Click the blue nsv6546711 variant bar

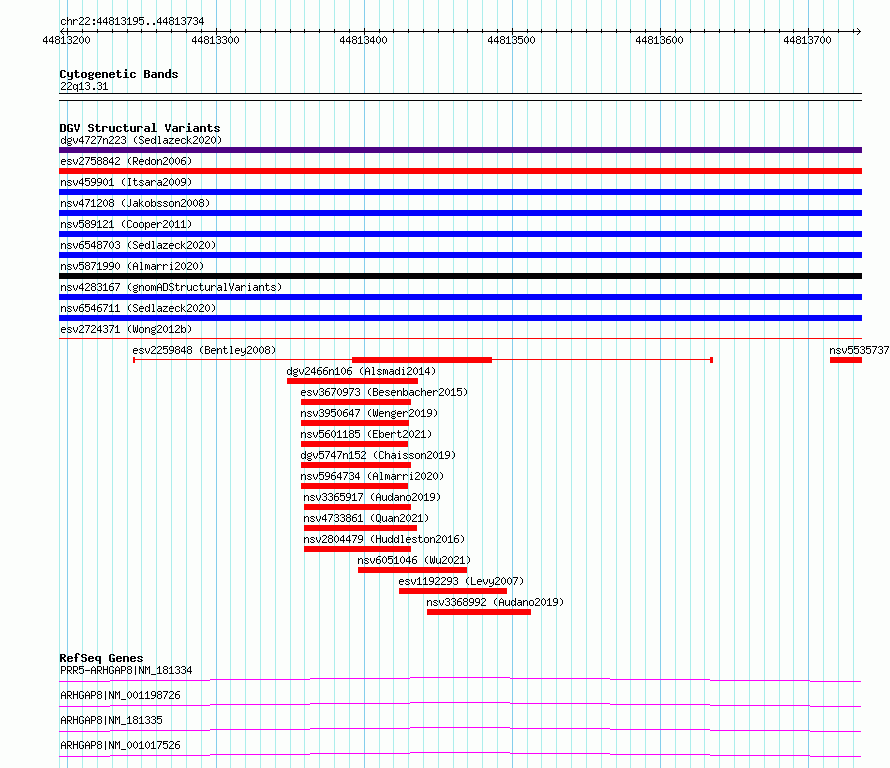[x=460, y=318]
